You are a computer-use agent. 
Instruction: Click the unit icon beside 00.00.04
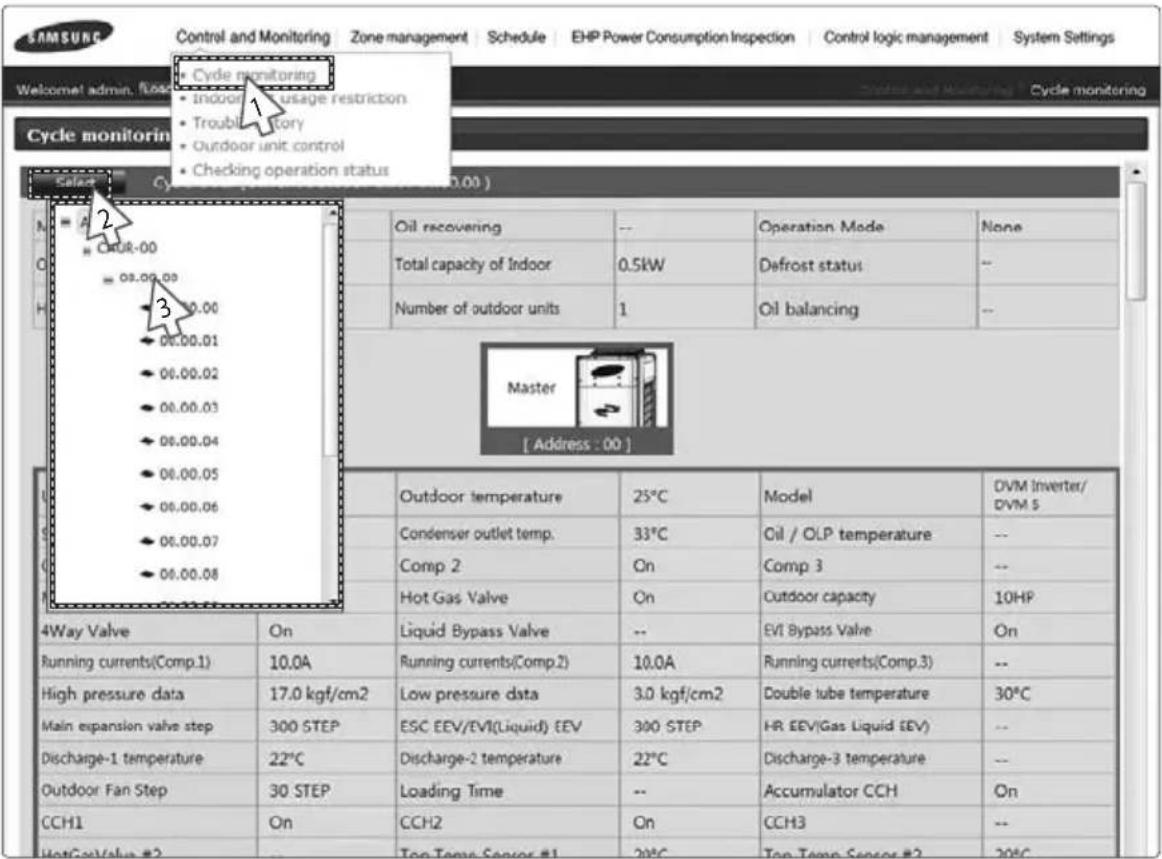(147, 441)
